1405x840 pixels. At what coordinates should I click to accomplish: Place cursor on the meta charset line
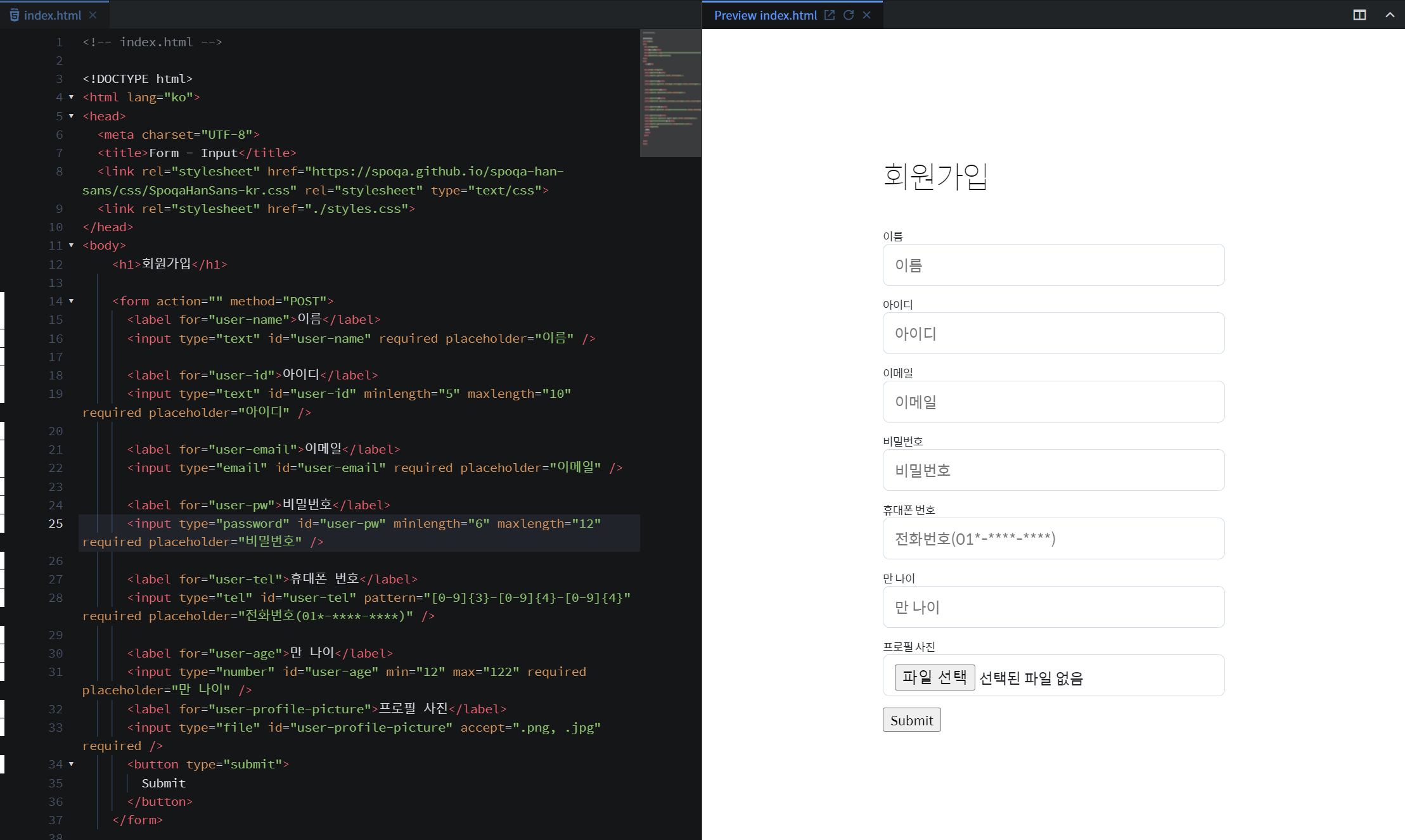[178, 135]
